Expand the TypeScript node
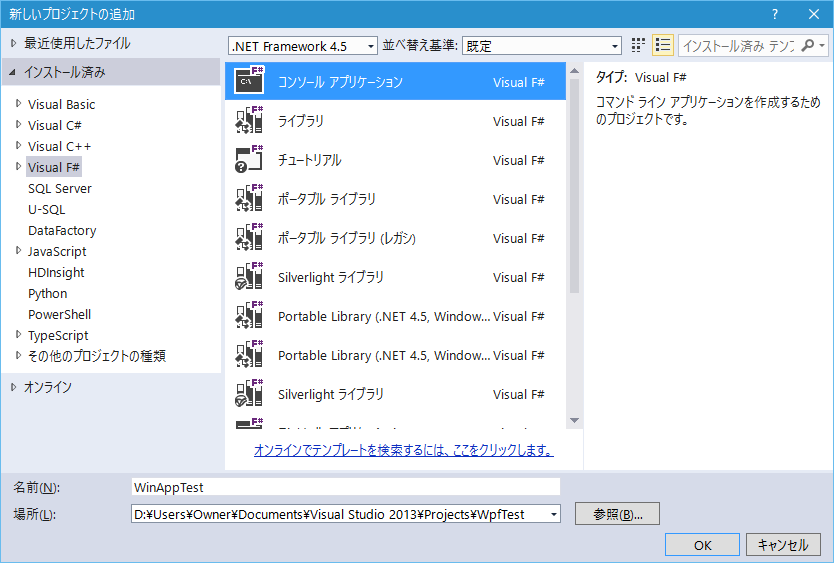 [19, 334]
